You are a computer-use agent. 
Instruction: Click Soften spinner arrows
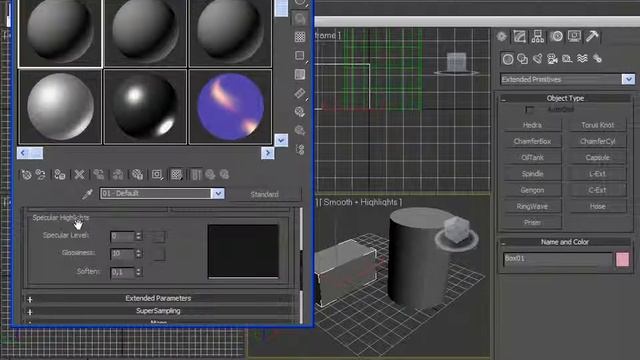139,272
